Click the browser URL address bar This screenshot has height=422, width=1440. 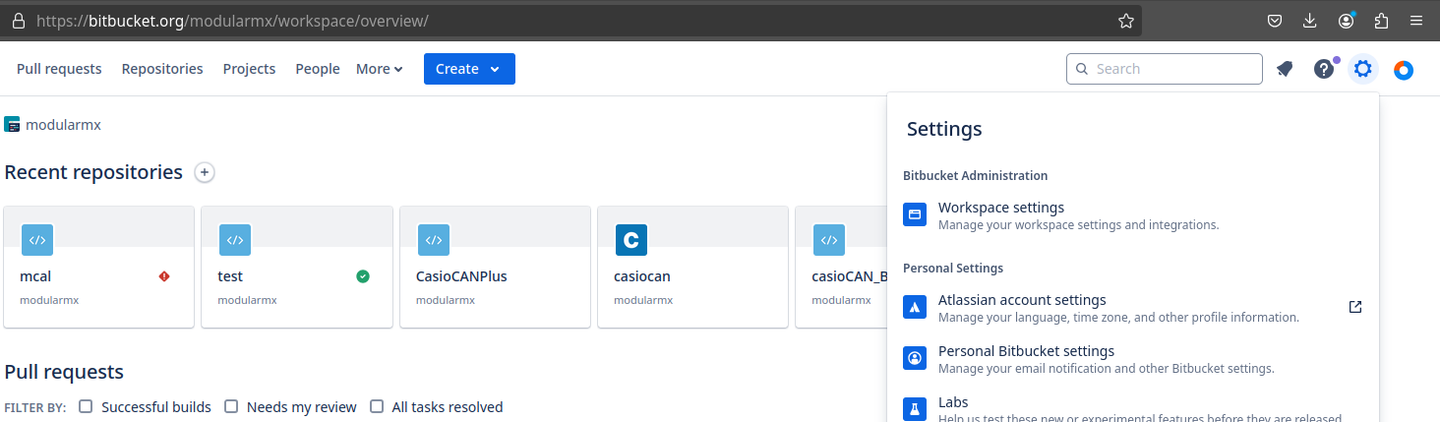(x=572, y=21)
